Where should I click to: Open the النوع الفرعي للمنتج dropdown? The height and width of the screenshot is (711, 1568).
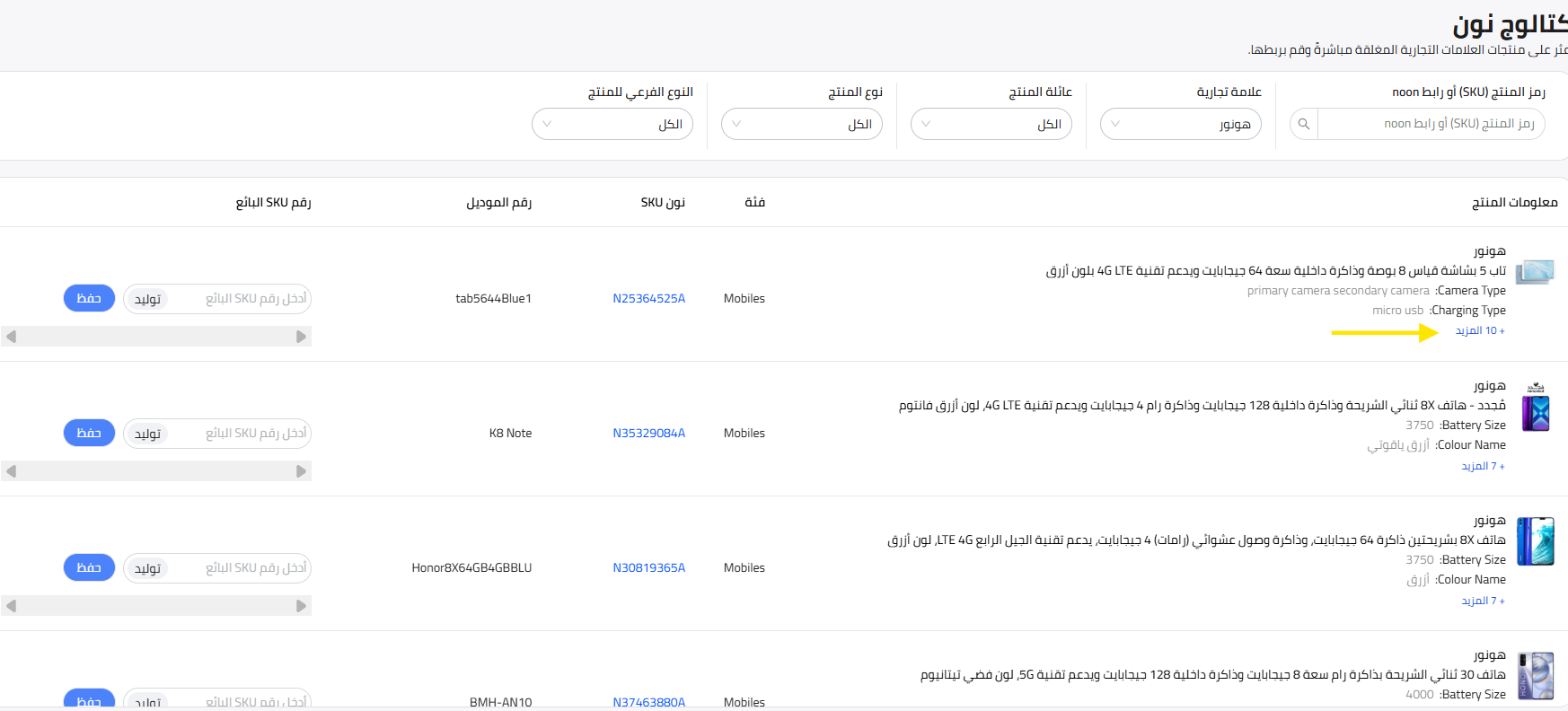(612, 124)
